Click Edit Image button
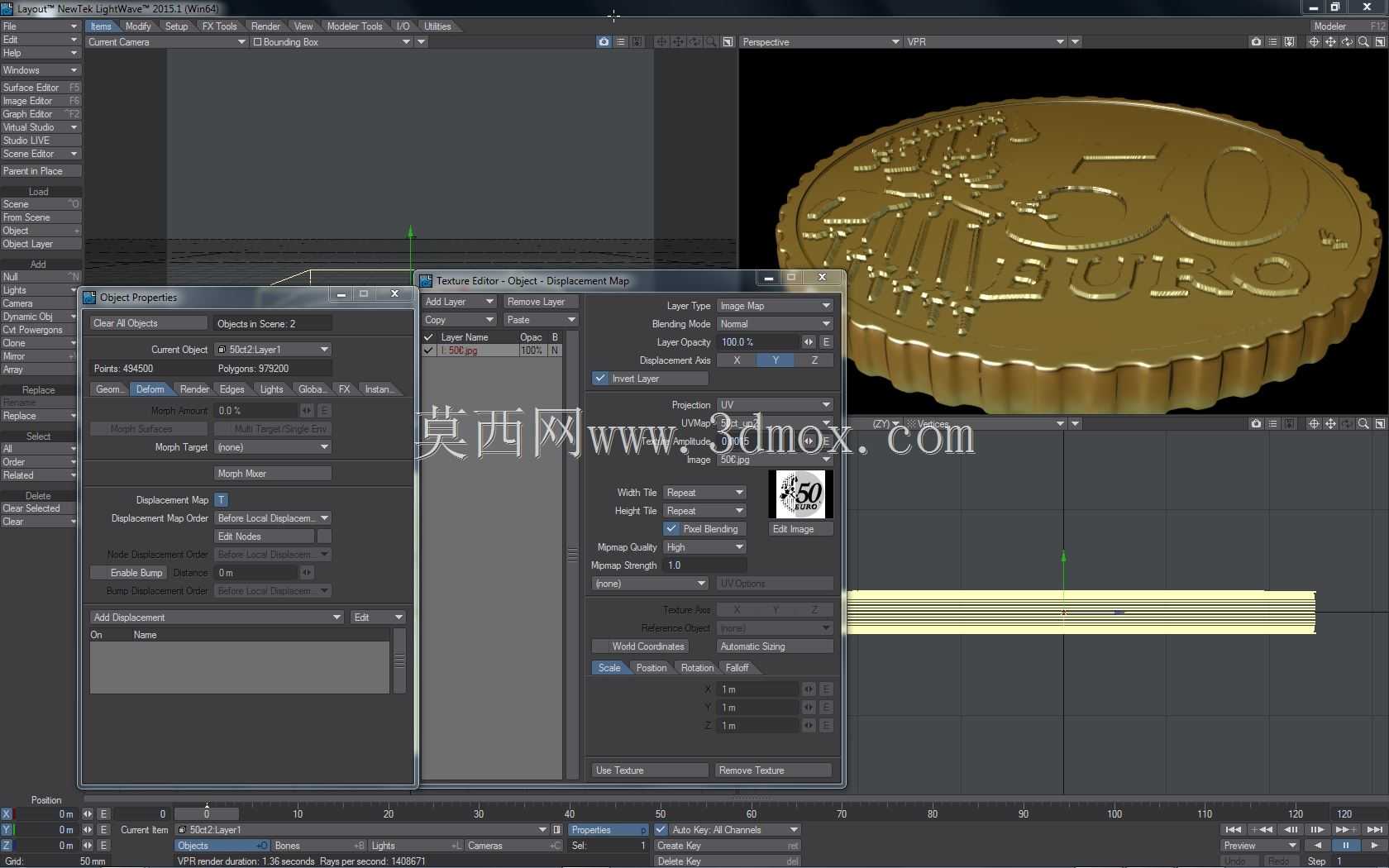The image size is (1389, 868). click(800, 529)
